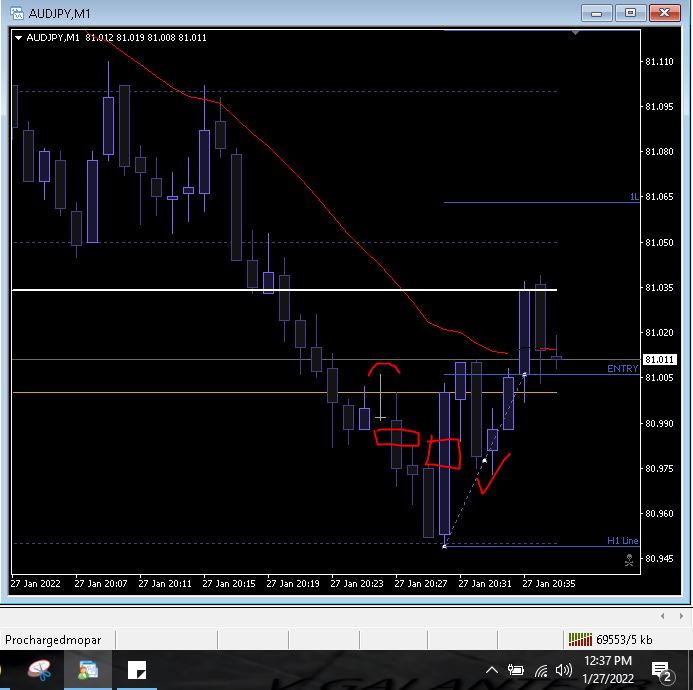
Task: Click the current price tag 81.011
Action: click(x=659, y=359)
